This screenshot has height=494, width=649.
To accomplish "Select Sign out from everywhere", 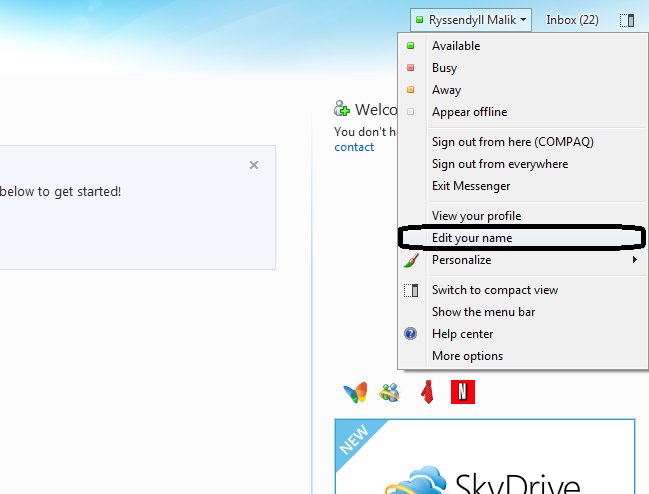I will coord(499,164).
